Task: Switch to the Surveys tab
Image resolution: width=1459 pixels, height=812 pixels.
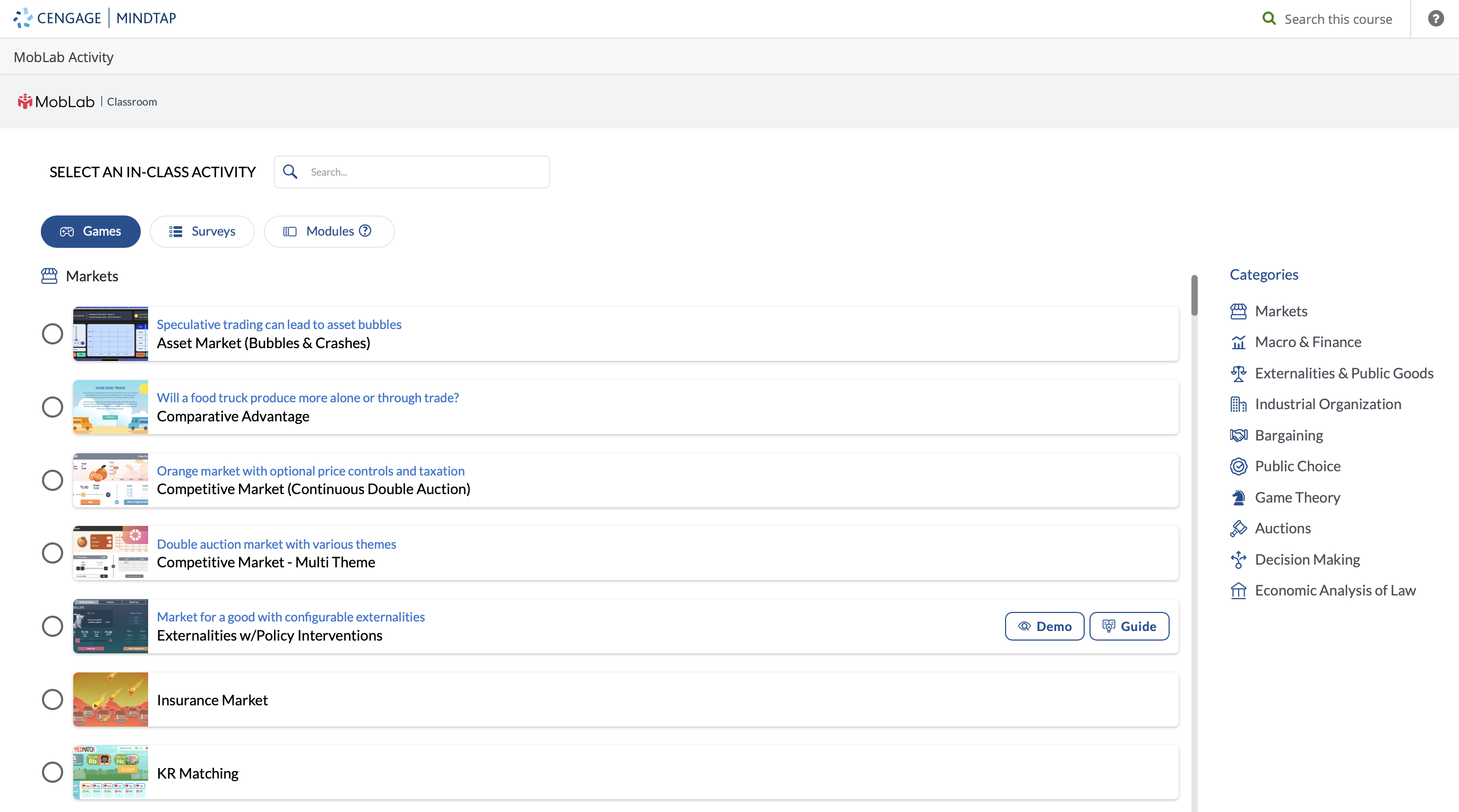Action: [x=202, y=231]
